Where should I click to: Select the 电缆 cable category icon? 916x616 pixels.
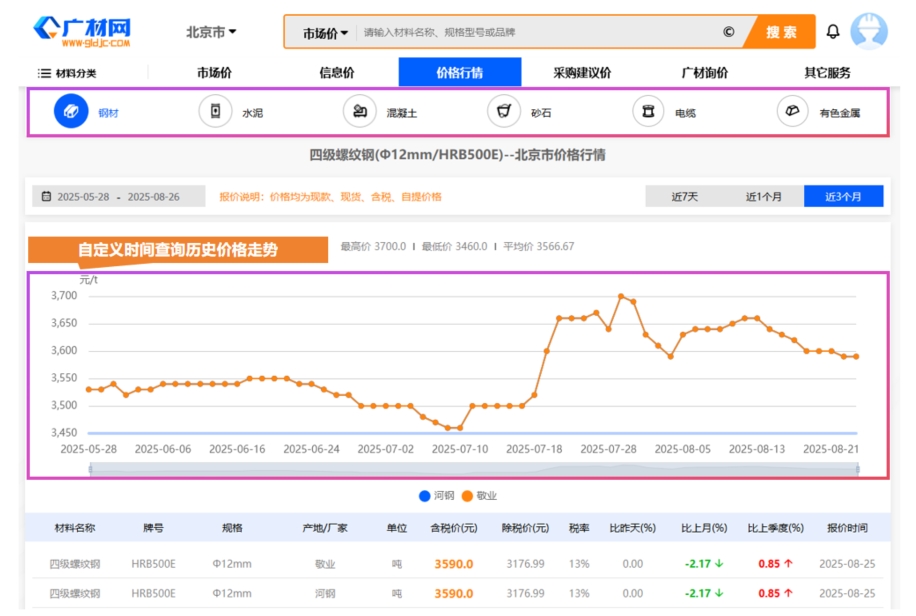click(x=648, y=112)
